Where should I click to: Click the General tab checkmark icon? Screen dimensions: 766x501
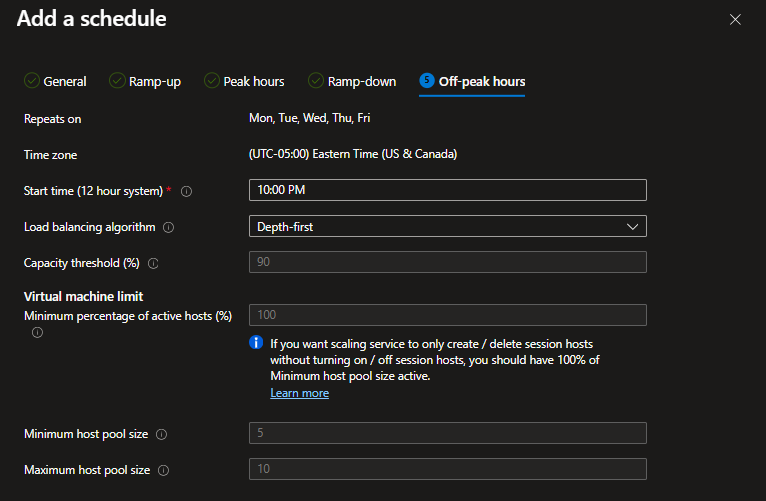click(x=32, y=81)
